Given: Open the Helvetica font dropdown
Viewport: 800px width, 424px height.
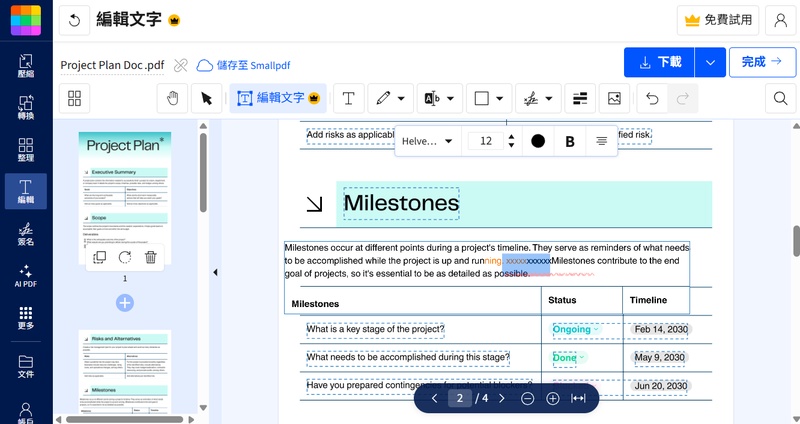Looking at the screenshot, I should pyautogui.click(x=427, y=141).
